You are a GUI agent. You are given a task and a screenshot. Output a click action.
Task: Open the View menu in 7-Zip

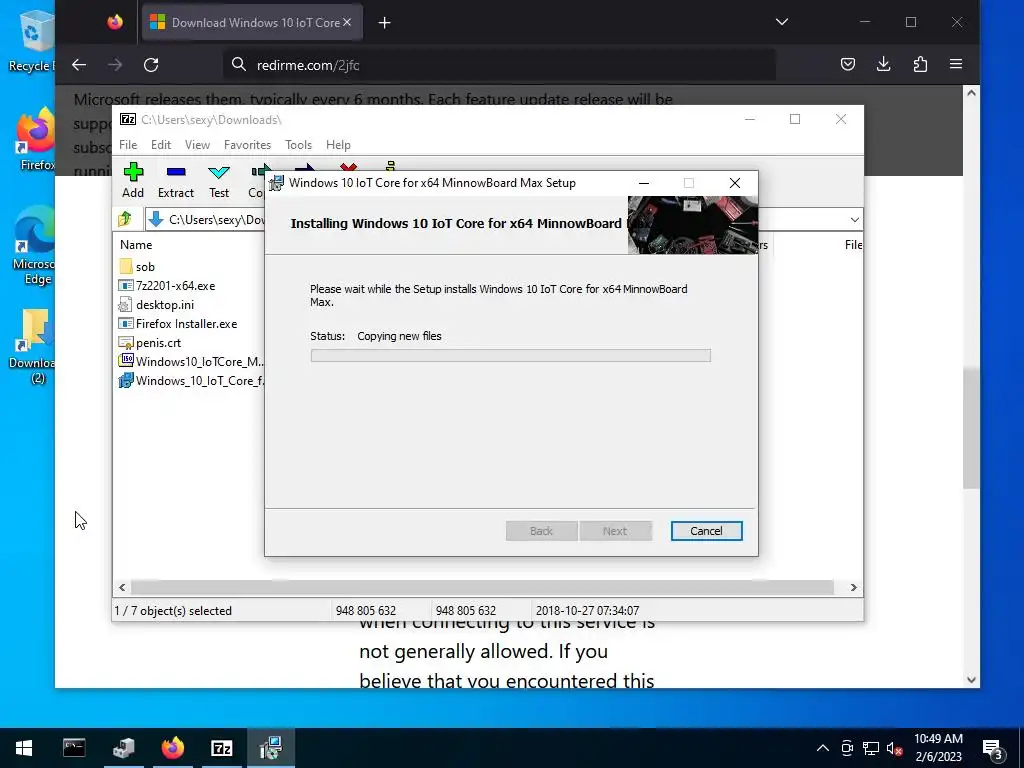(197, 144)
